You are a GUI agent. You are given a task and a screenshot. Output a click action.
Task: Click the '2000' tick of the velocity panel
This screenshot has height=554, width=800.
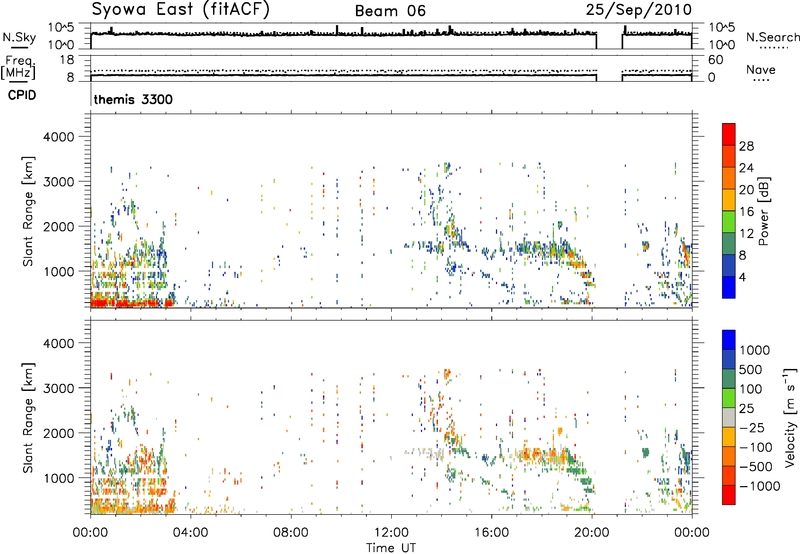[x=58, y=433]
